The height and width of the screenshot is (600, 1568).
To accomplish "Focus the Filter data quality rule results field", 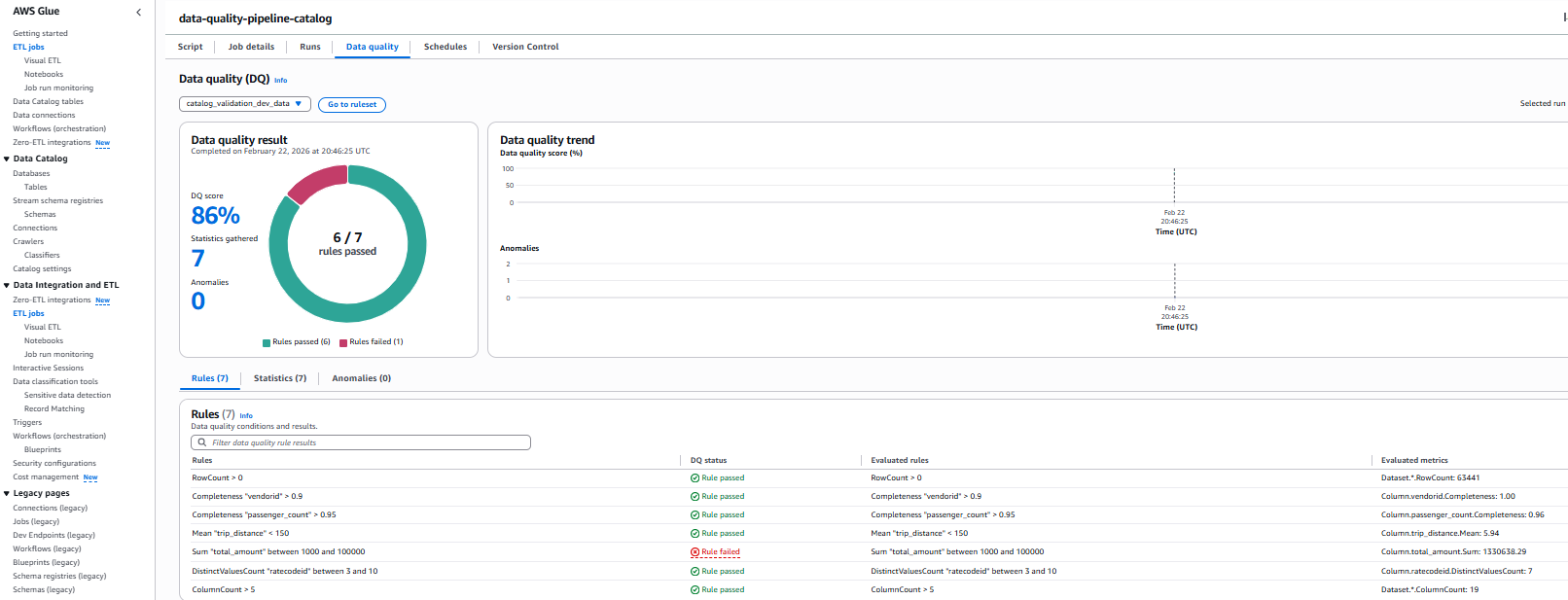I will click(368, 442).
